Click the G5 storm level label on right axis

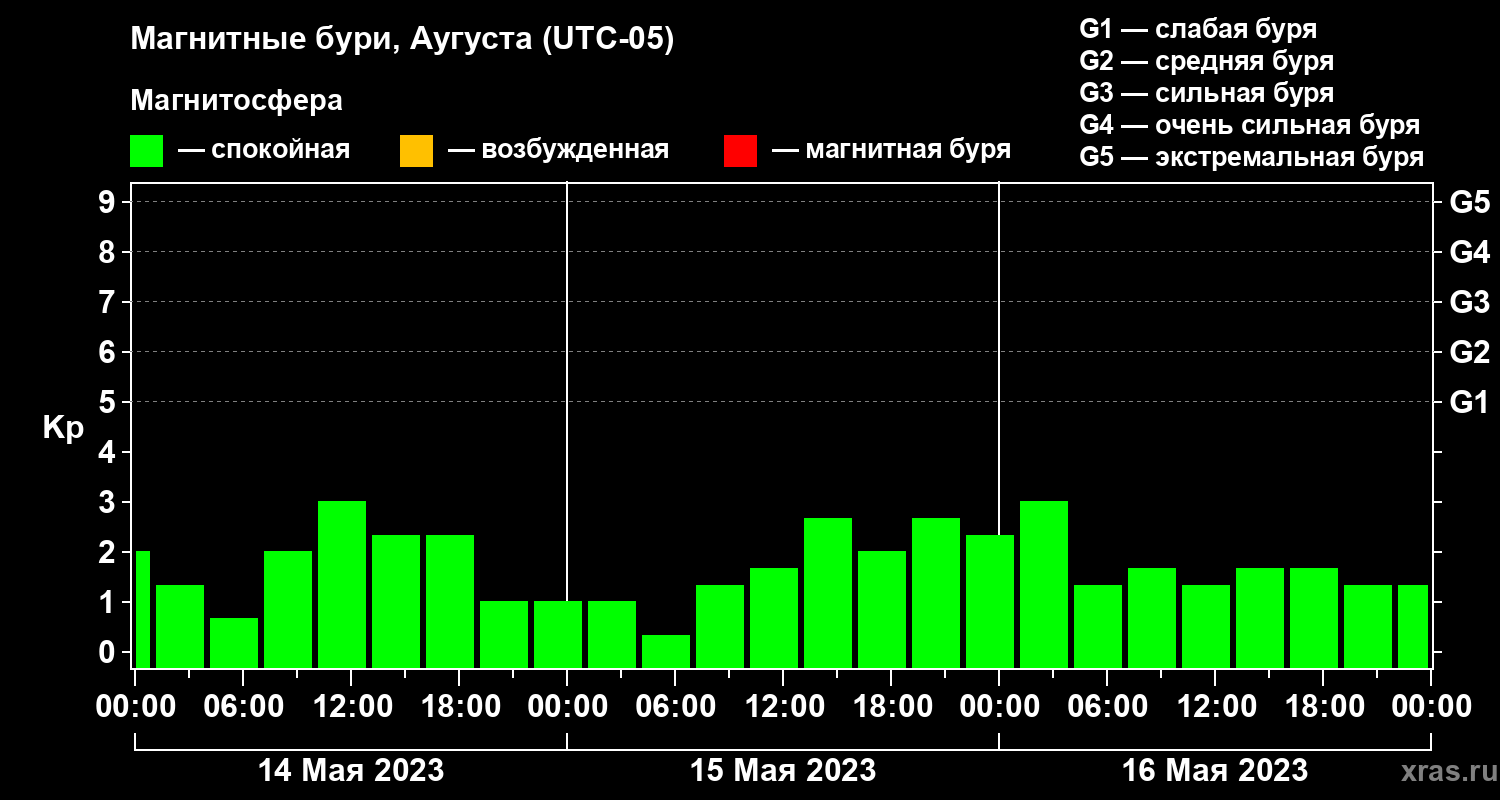(x=1469, y=202)
